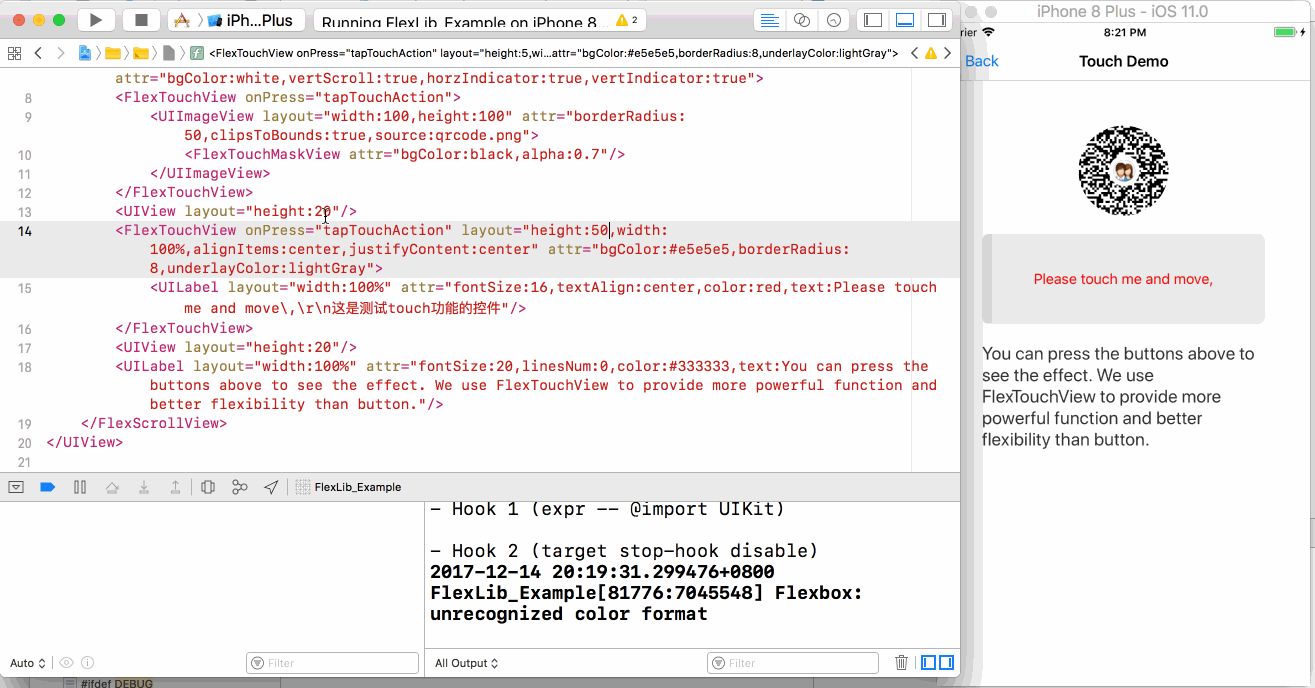Open the Version editor icon
Image resolution: width=1315 pixels, height=688 pixels.
[833, 20]
